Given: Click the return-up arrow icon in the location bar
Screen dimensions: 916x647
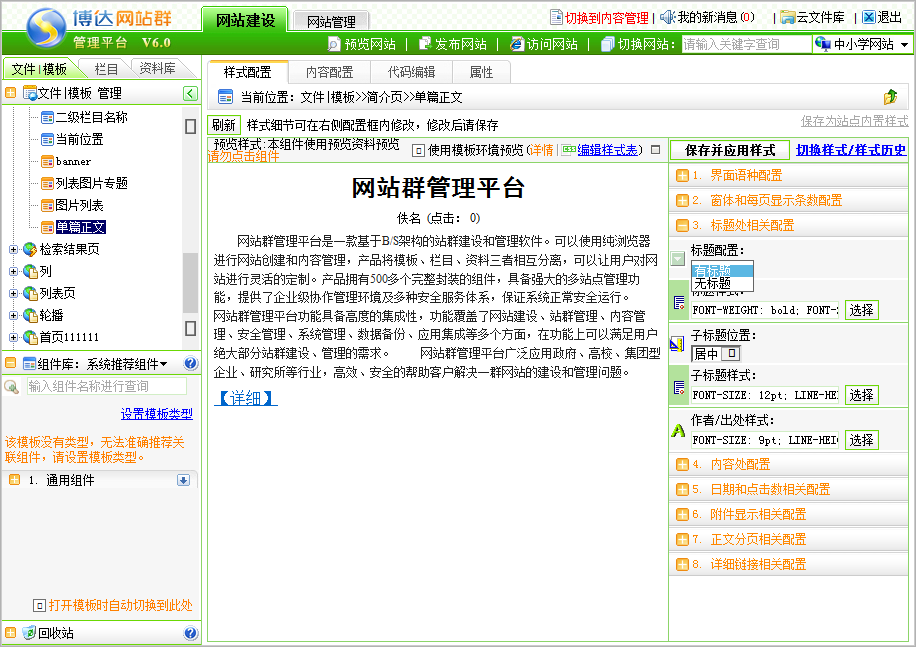Looking at the screenshot, I should 890,97.
